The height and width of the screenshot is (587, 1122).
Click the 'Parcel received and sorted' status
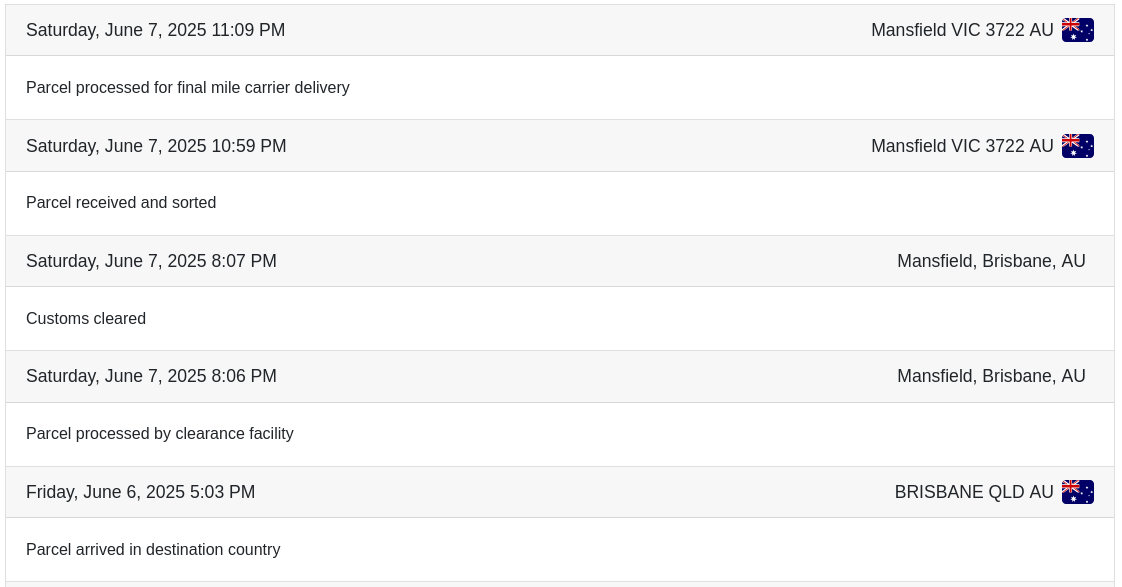[121, 203]
